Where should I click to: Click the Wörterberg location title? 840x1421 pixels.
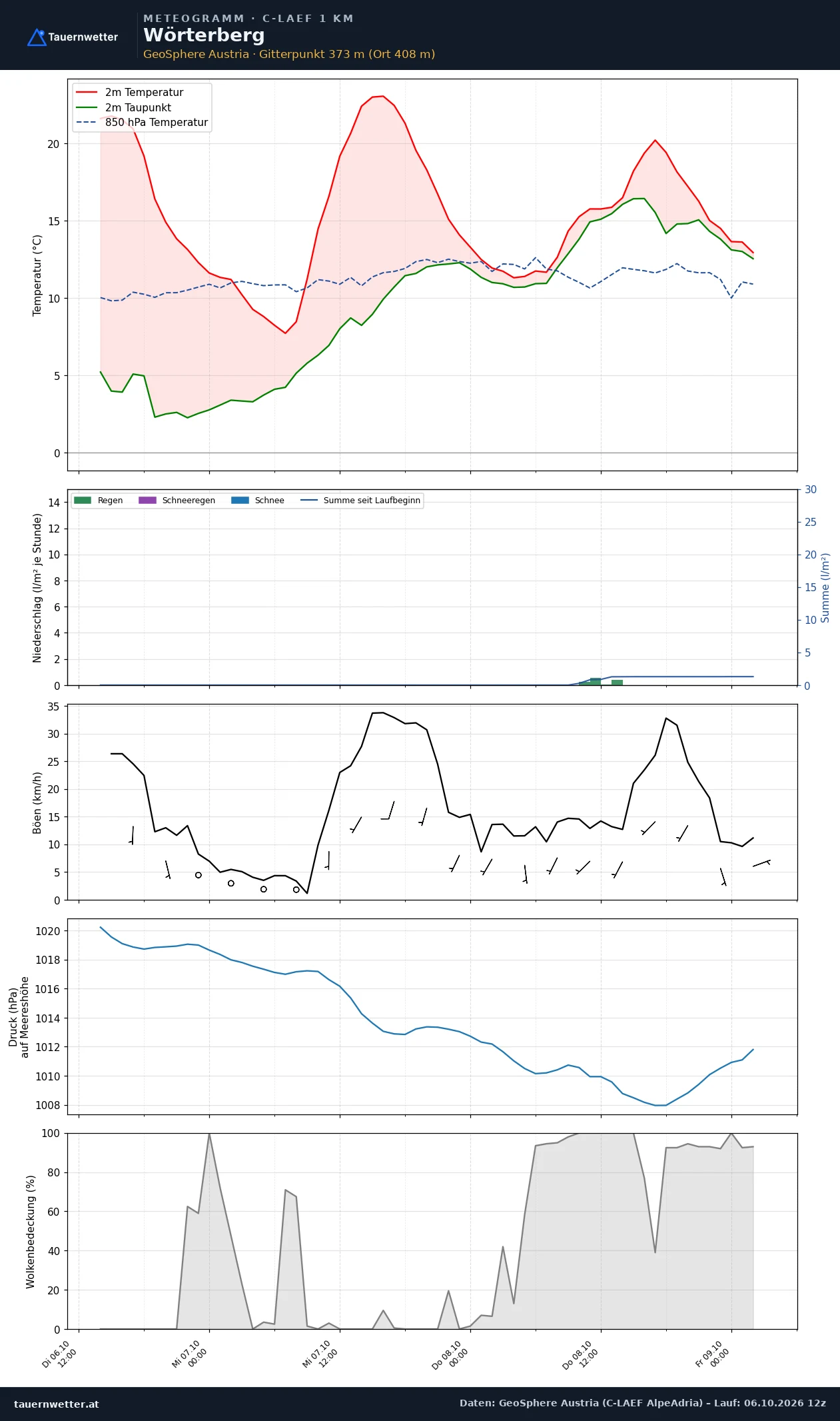[204, 35]
